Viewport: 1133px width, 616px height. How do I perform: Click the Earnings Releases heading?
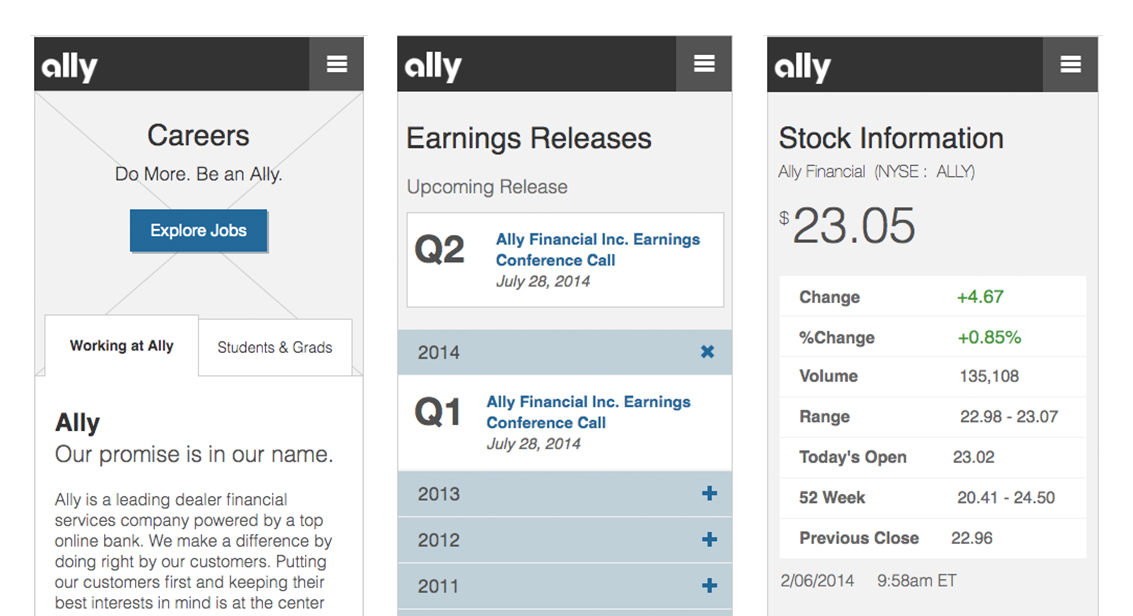(x=529, y=139)
